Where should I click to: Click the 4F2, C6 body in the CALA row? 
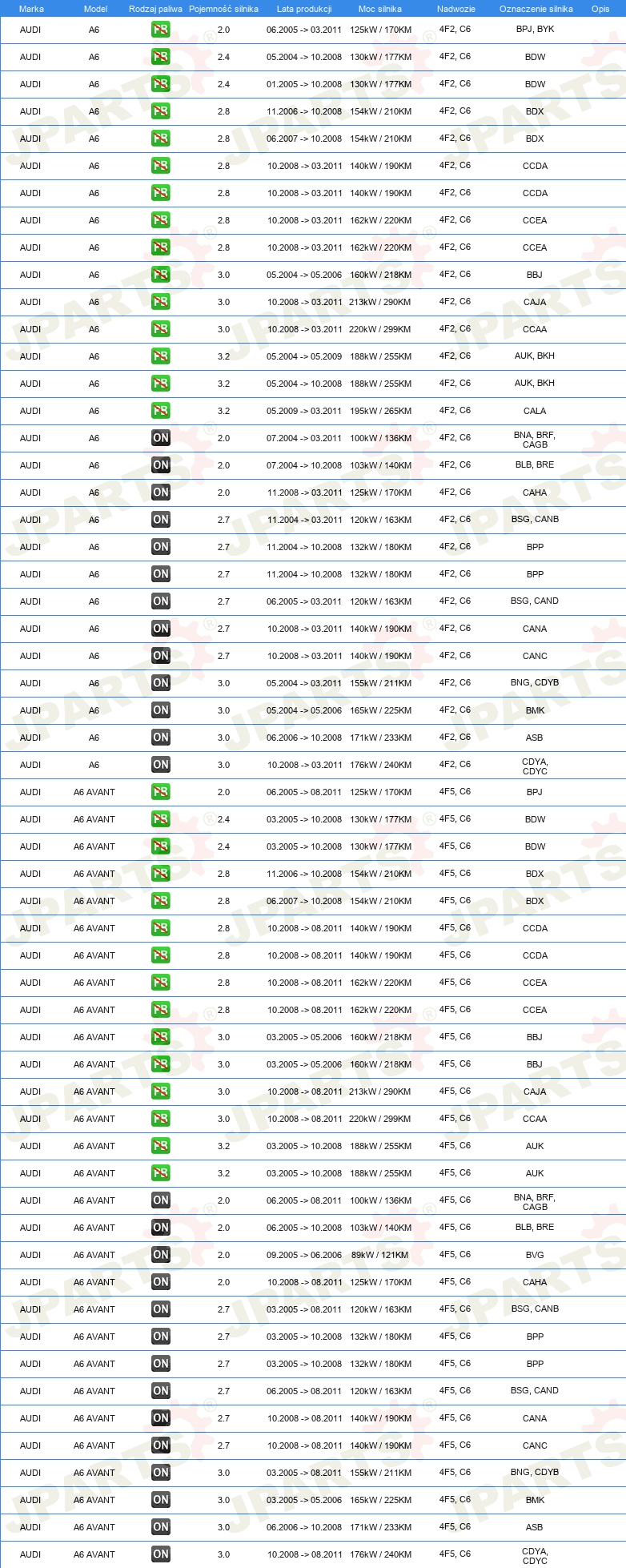pos(455,411)
